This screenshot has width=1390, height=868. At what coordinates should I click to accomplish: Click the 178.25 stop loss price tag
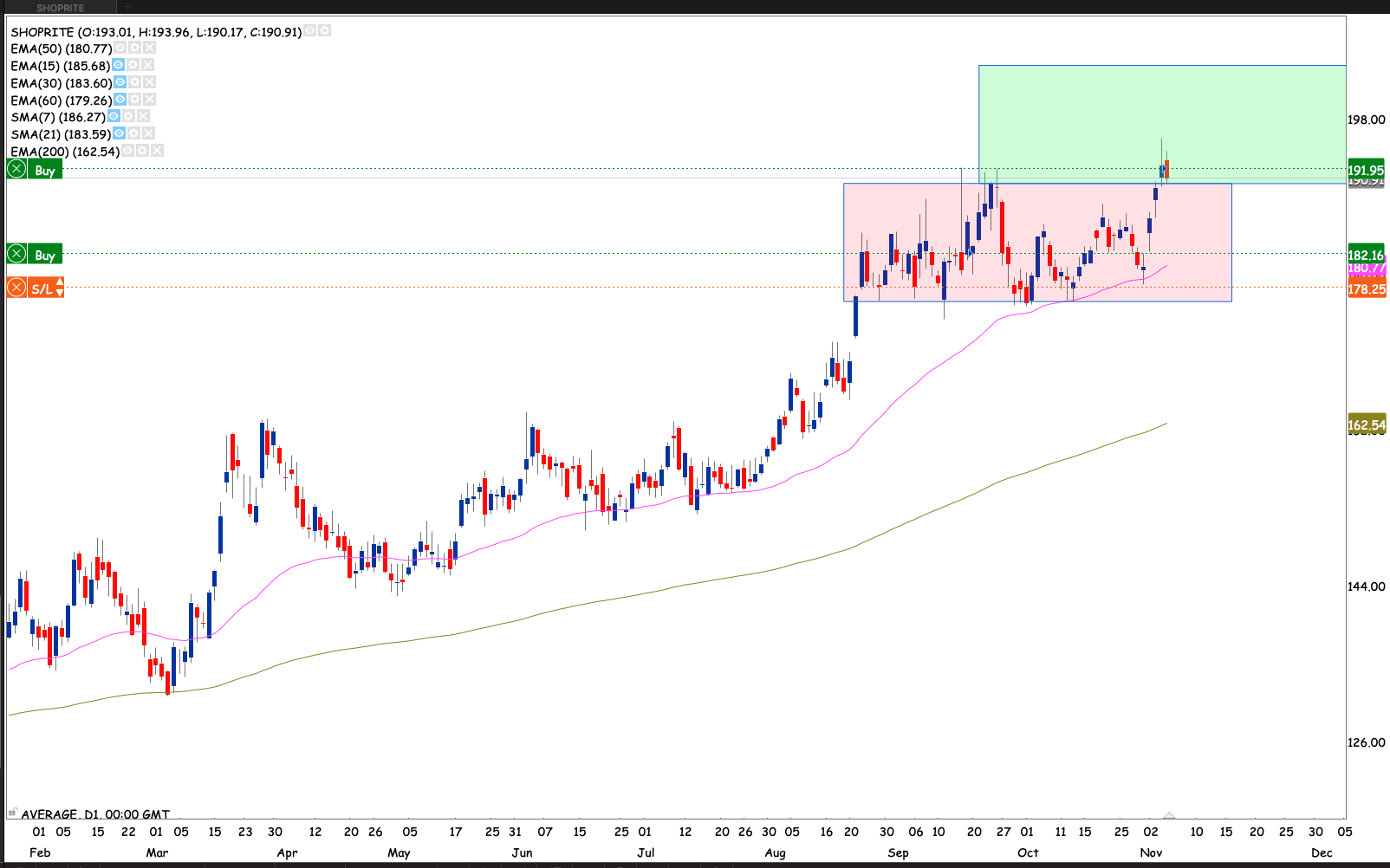(x=1367, y=289)
